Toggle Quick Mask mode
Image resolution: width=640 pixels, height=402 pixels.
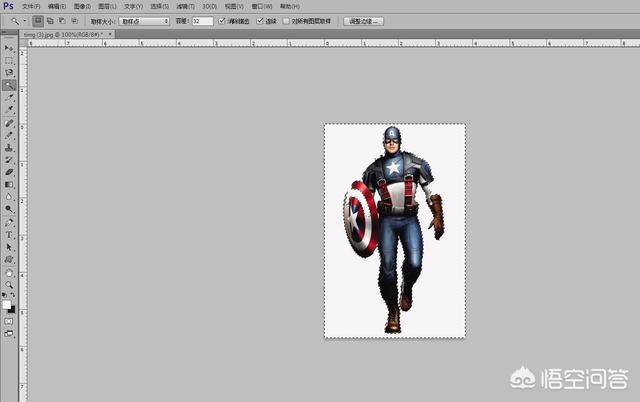9,322
